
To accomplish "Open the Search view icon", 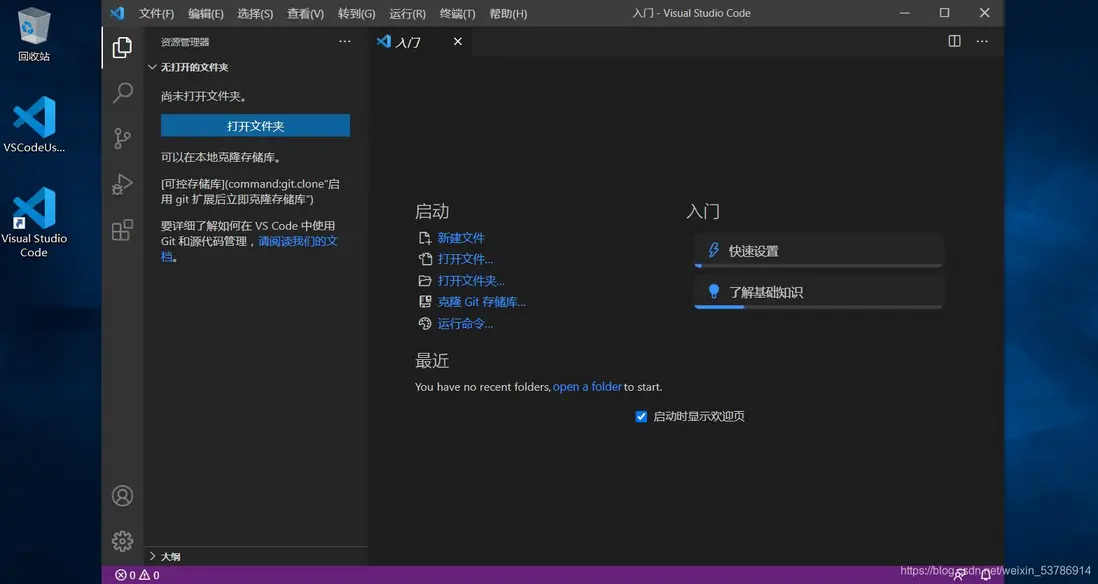I will pyautogui.click(x=122, y=93).
